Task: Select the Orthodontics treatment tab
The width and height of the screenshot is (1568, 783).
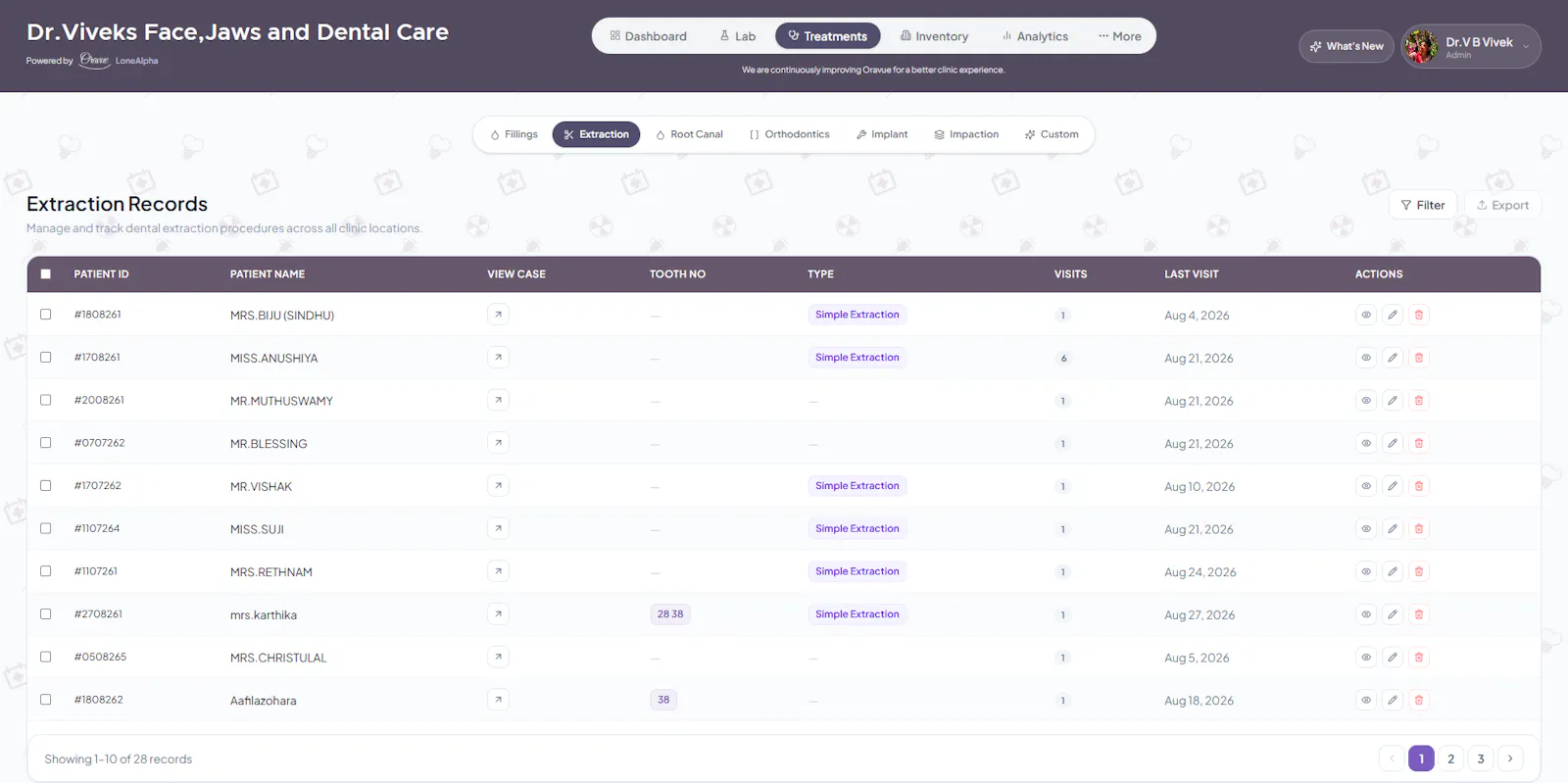Action: click(789, 134)
